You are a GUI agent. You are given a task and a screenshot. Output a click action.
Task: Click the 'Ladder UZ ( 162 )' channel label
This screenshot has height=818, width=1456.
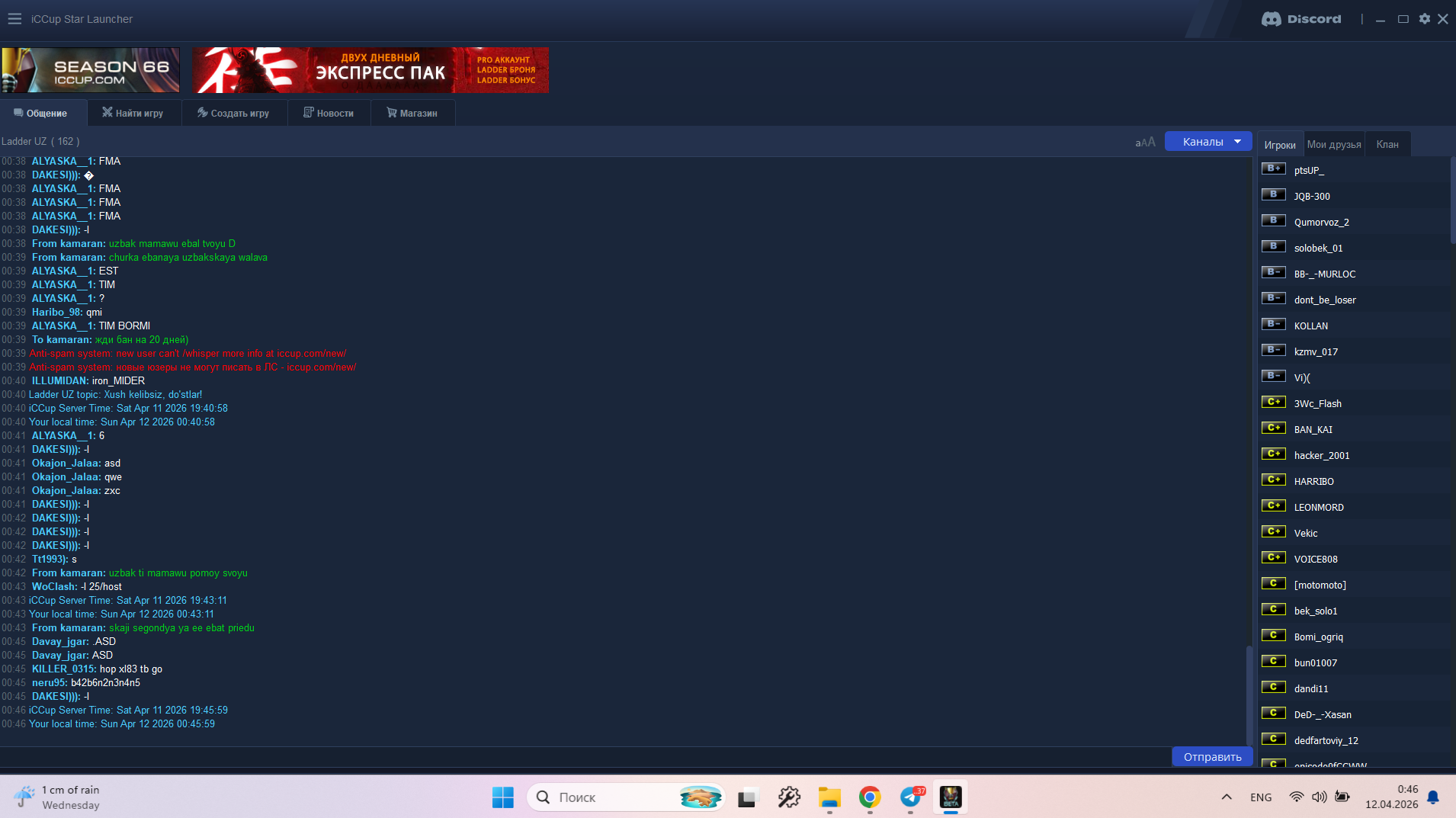40,142
